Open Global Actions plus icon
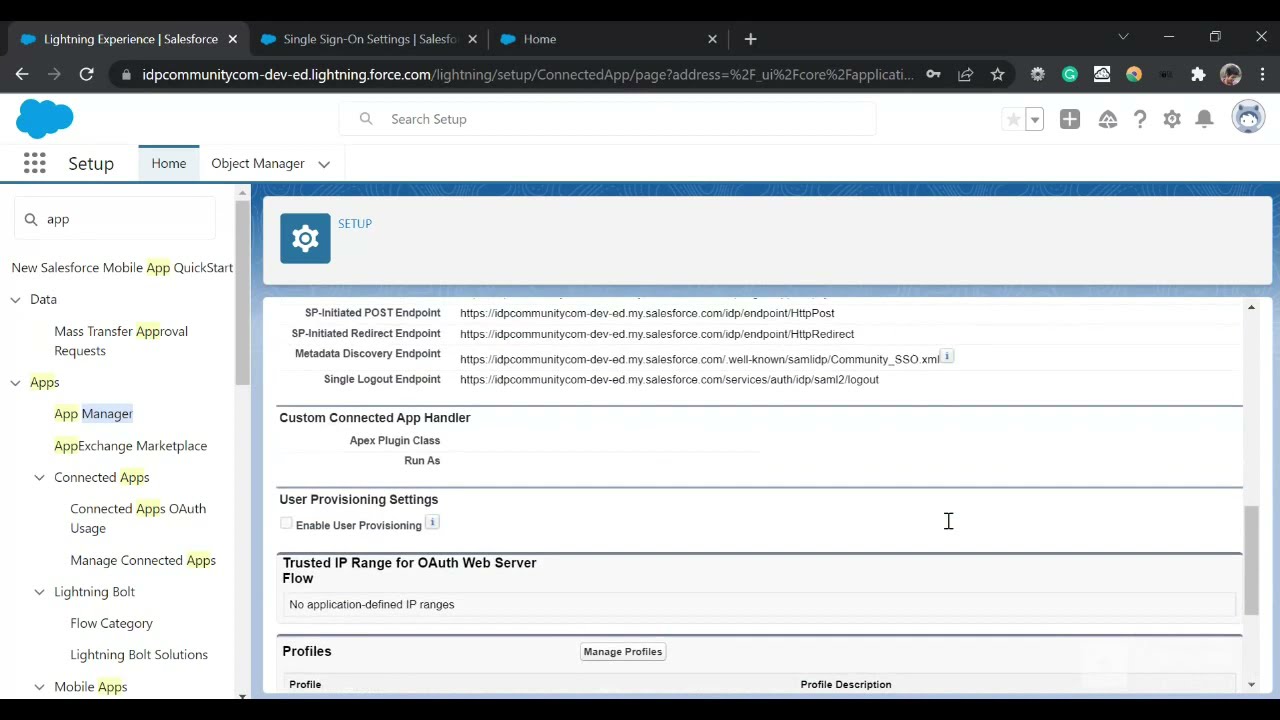This screenshot has height=720, width=1280. [x=1070, y=119]
